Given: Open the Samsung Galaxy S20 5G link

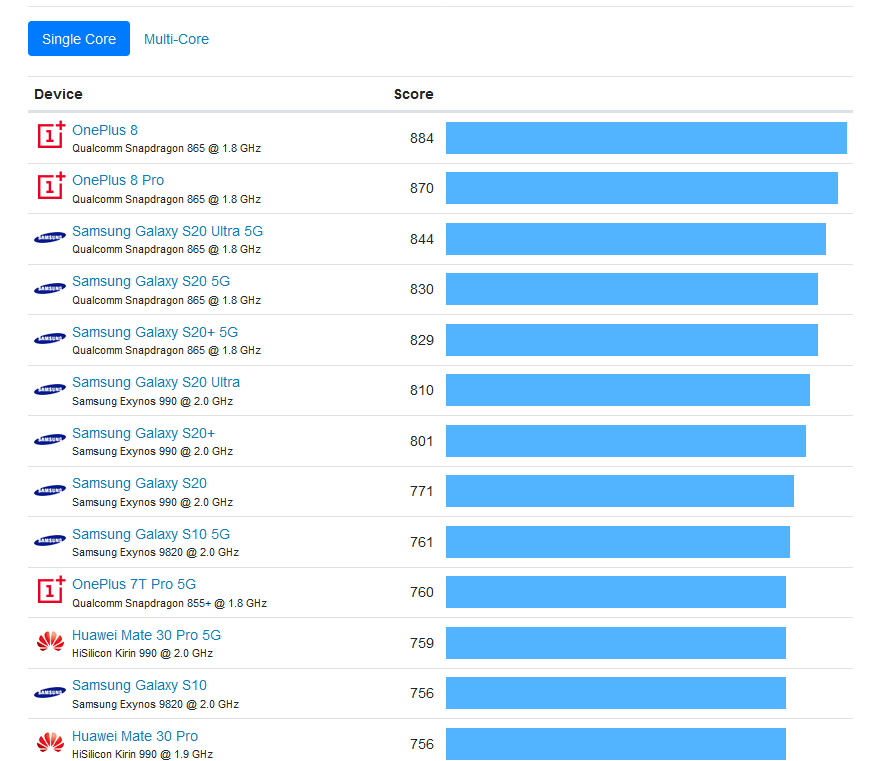Looking at the screenshot, I should pos(151,281).
